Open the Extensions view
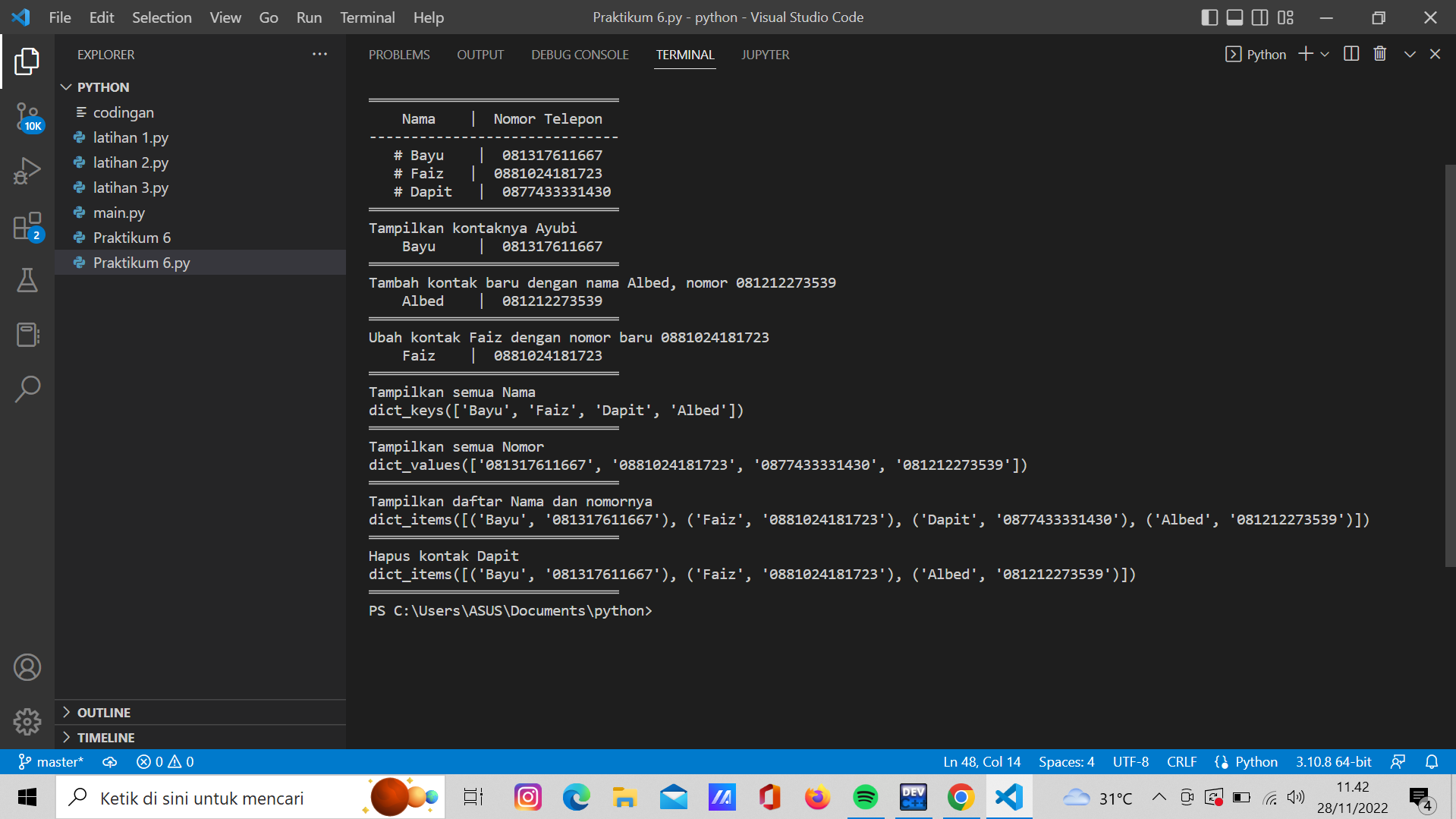The width and height of the screenshot is (1456, 819). click(27, 225)
